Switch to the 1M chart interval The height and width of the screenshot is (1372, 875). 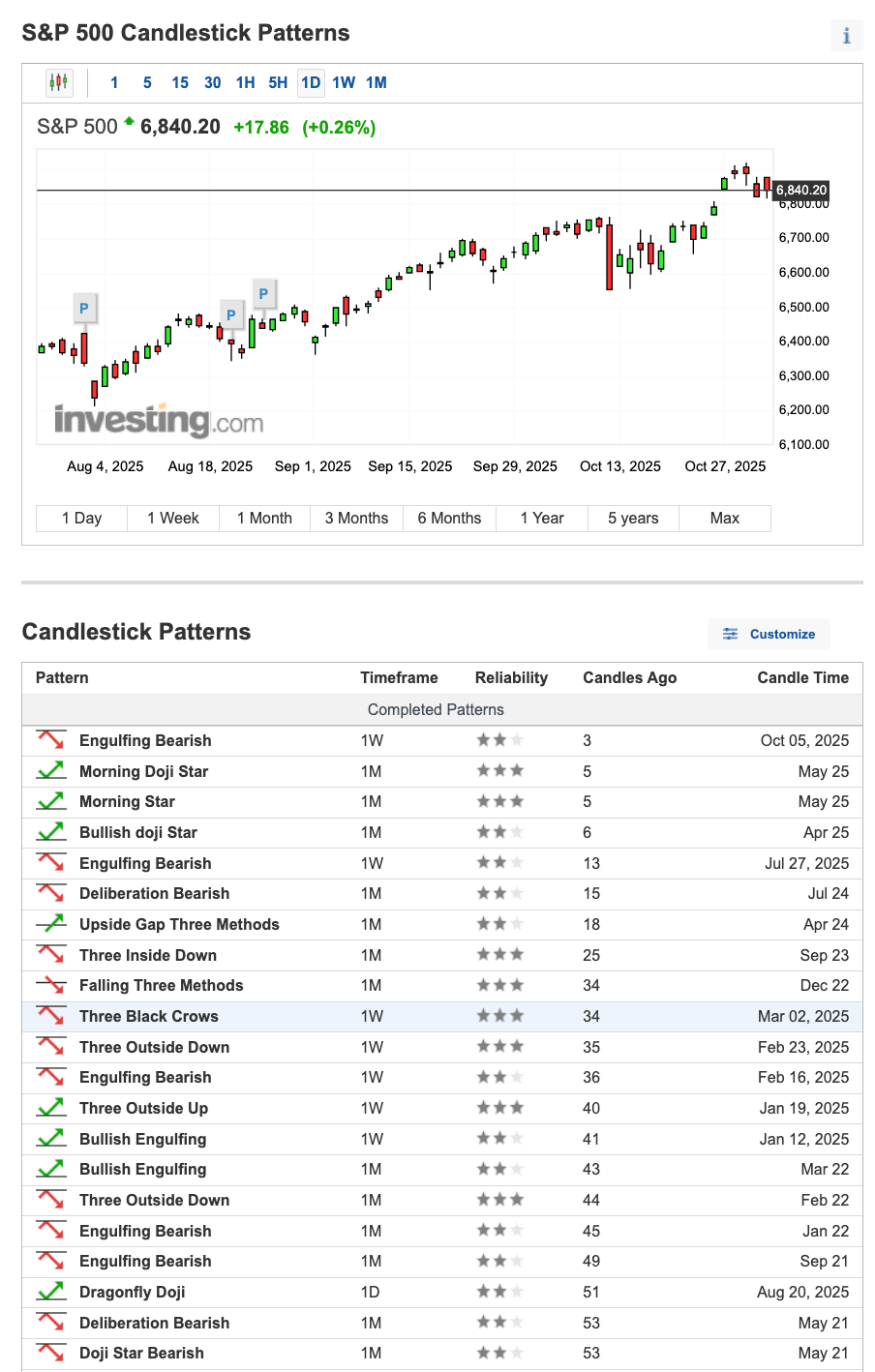[377, 82]
